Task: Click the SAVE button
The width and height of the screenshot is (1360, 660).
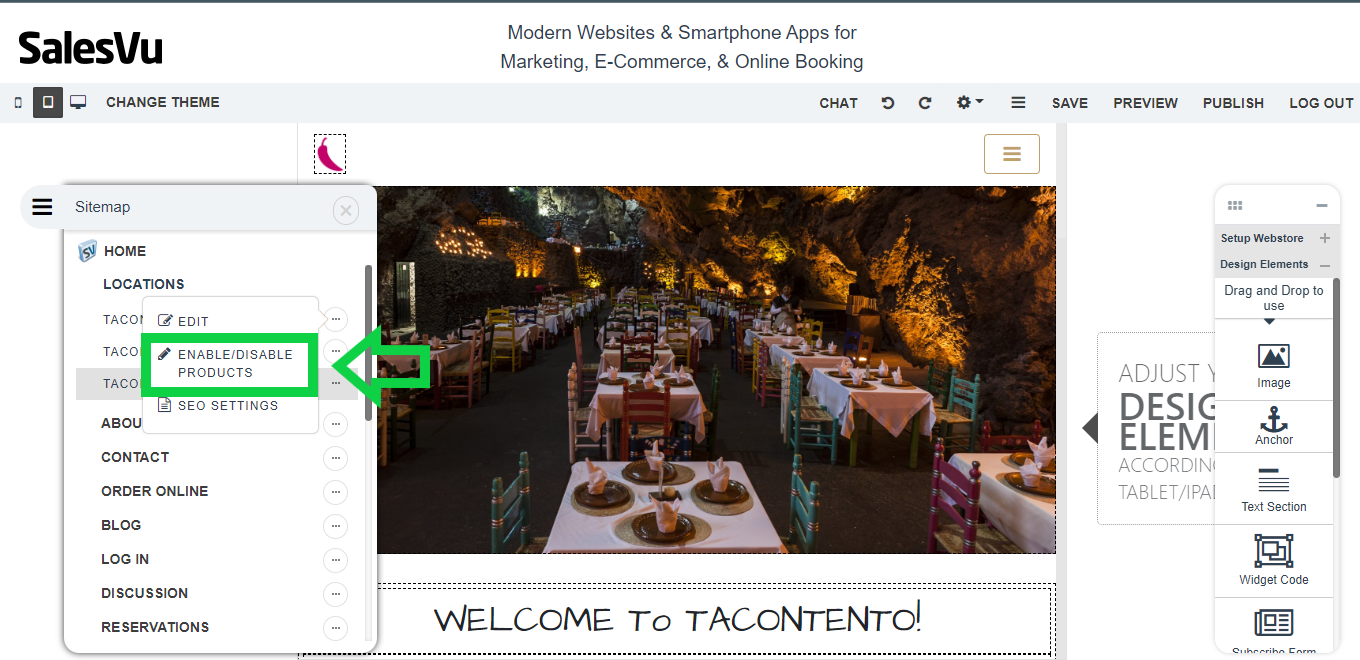Action: coord(1069,103)
